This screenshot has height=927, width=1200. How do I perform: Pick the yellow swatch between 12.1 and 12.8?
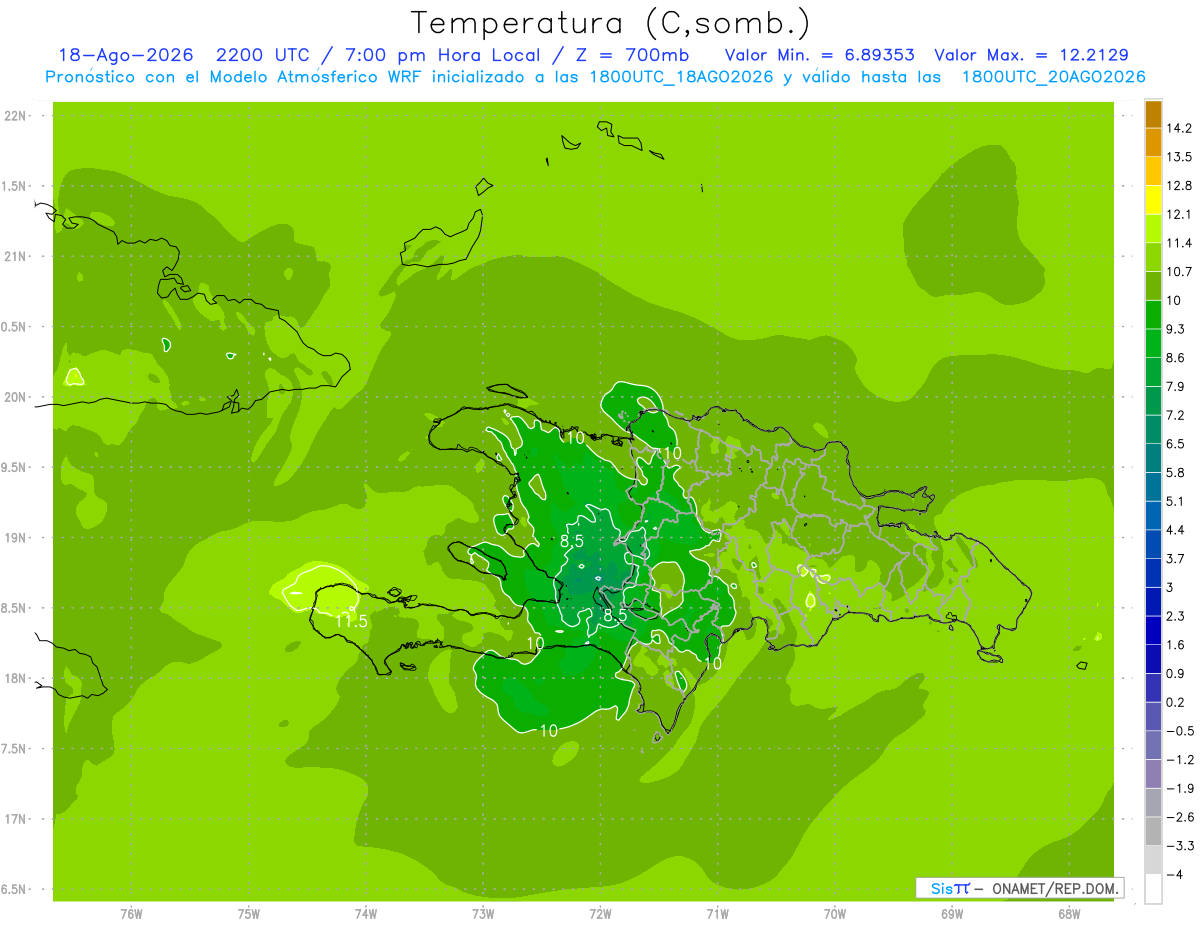coord(1153,200)
